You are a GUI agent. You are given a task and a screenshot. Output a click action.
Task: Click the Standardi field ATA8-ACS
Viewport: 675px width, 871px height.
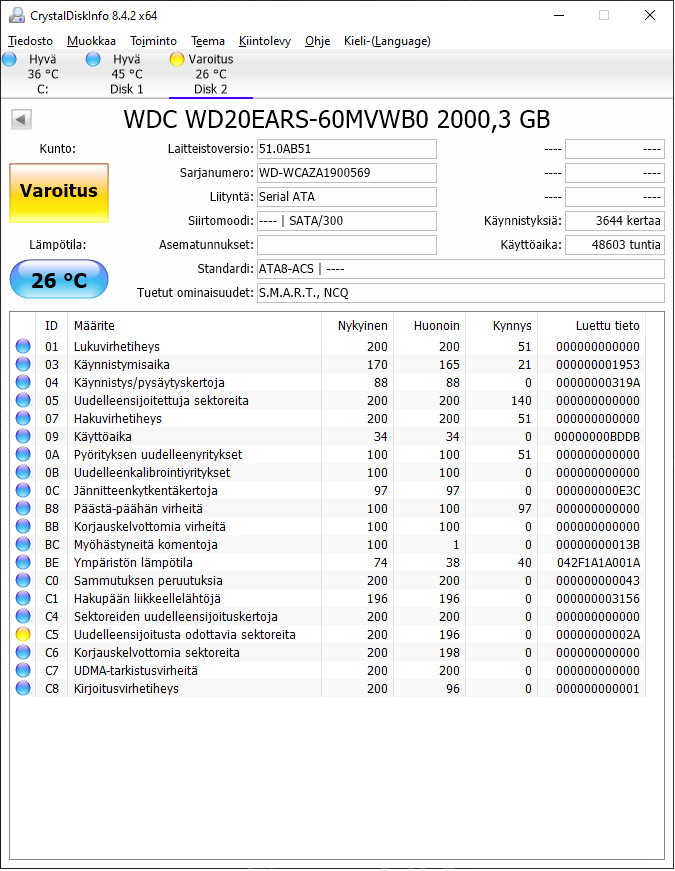461,269
